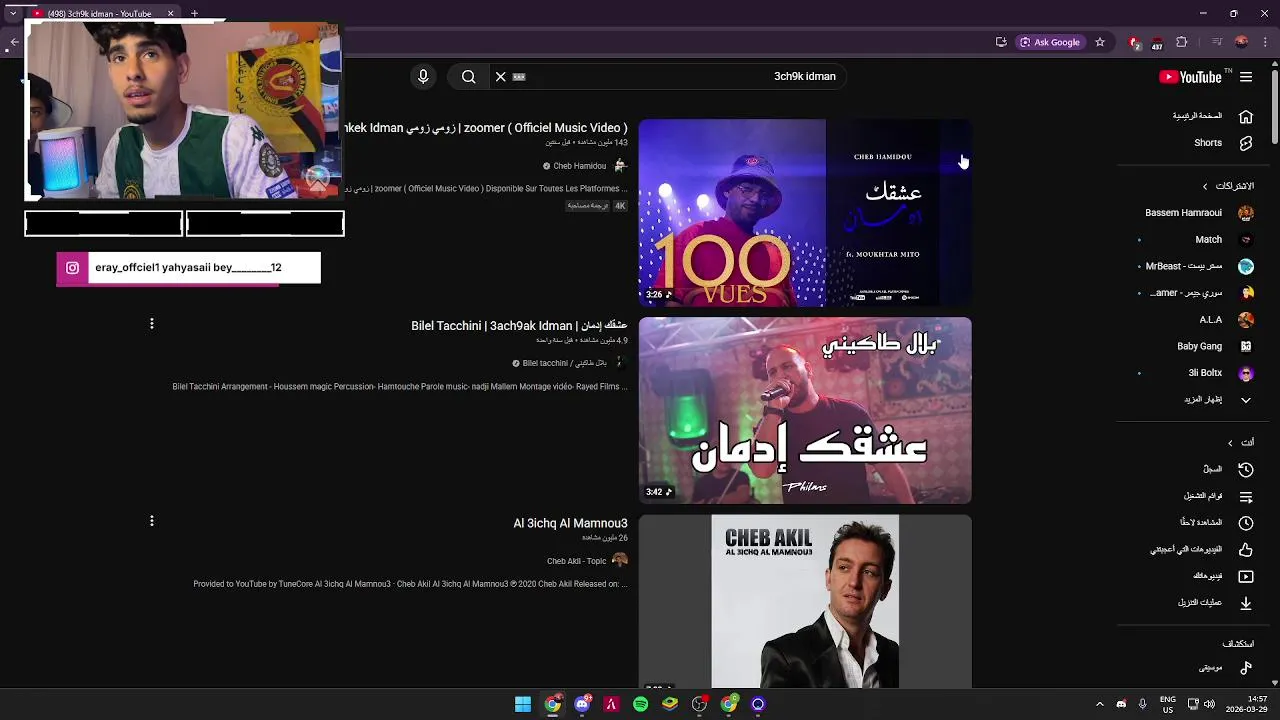Screen dimensions: 1280x720
Task: Play the Bilel Tacchini 3ach9ak Idman thumbnail
Action: point(805,410)
